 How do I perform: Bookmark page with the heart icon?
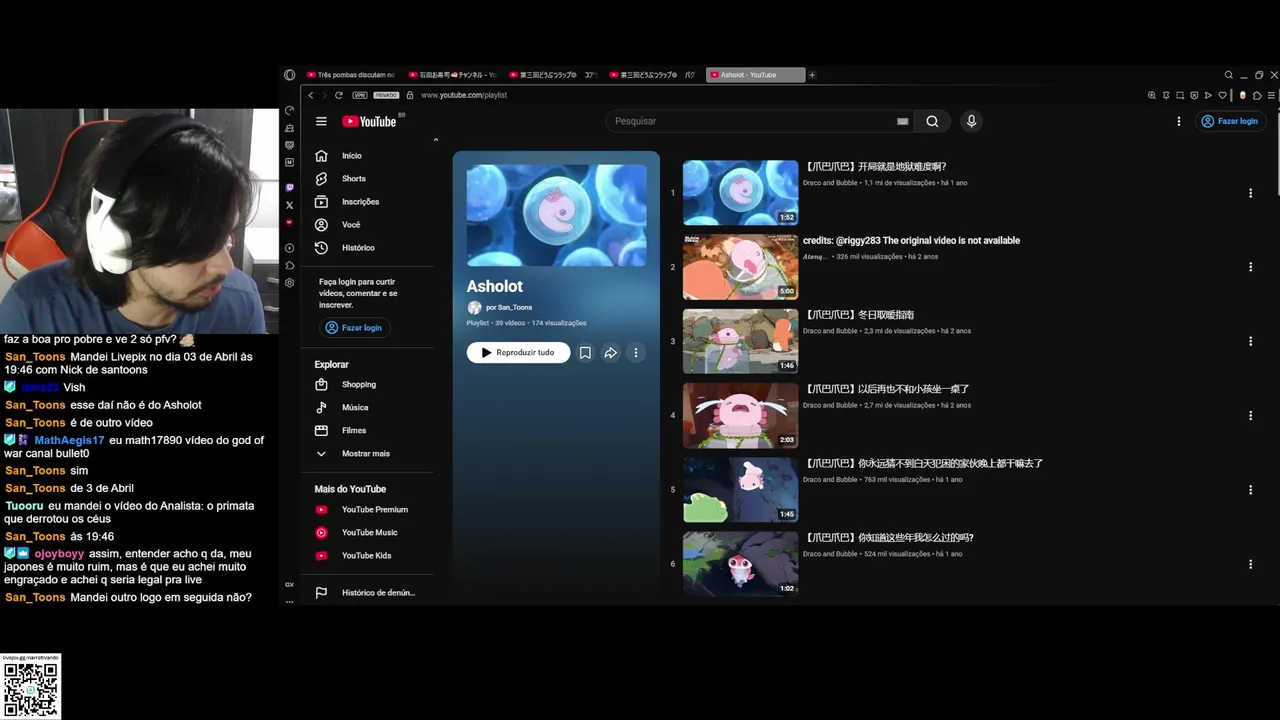coord(1222,95)
